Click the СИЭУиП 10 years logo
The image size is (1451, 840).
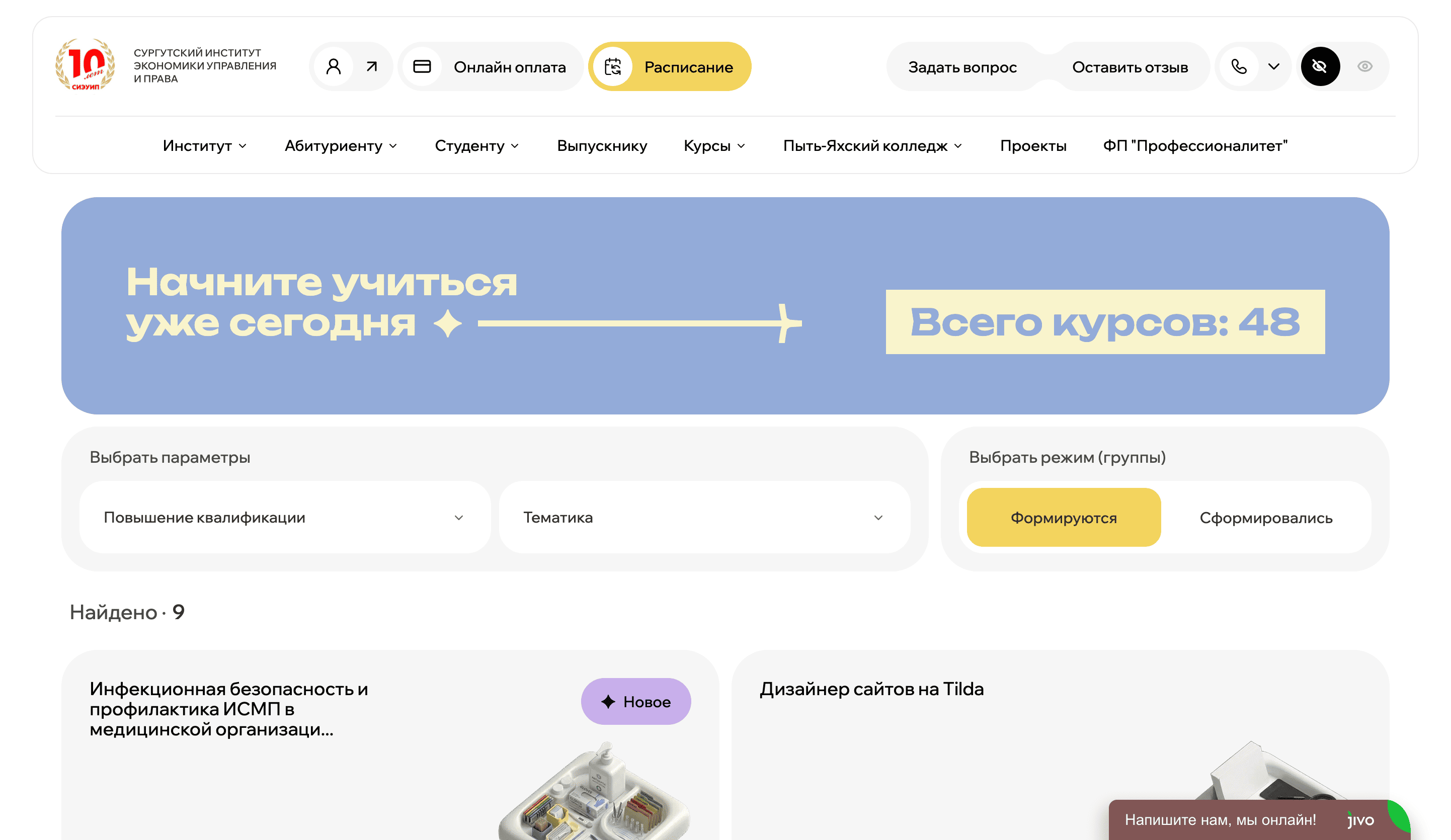(x=85, y=65)
